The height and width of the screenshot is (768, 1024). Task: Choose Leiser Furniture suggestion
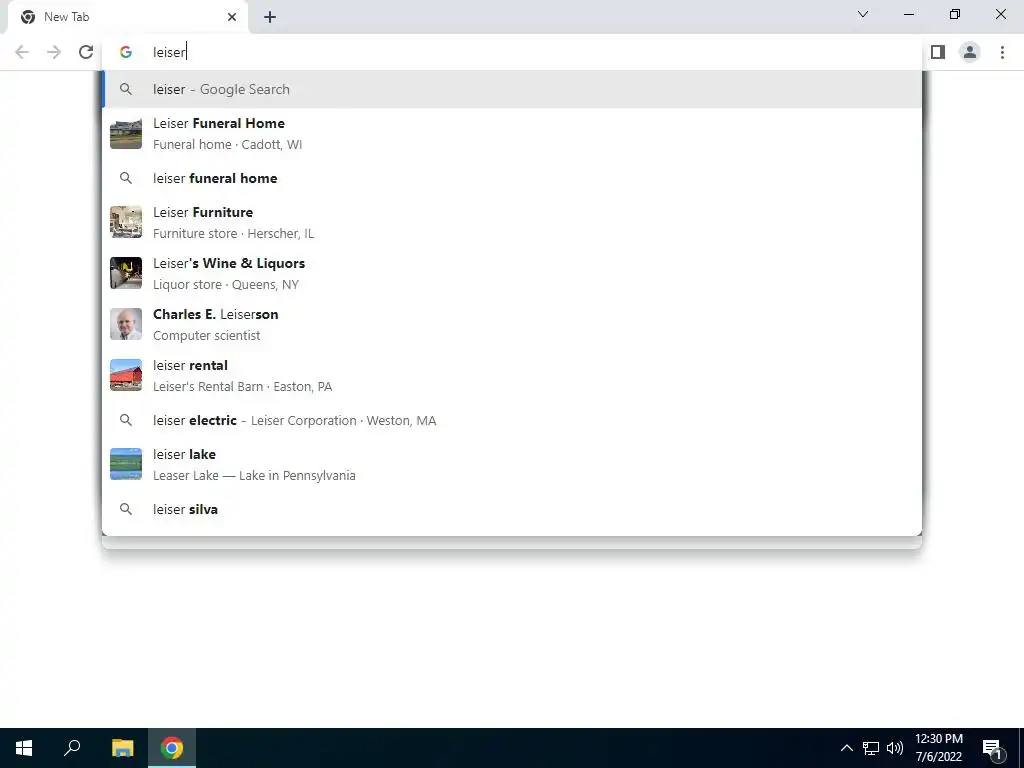(512, 223)
